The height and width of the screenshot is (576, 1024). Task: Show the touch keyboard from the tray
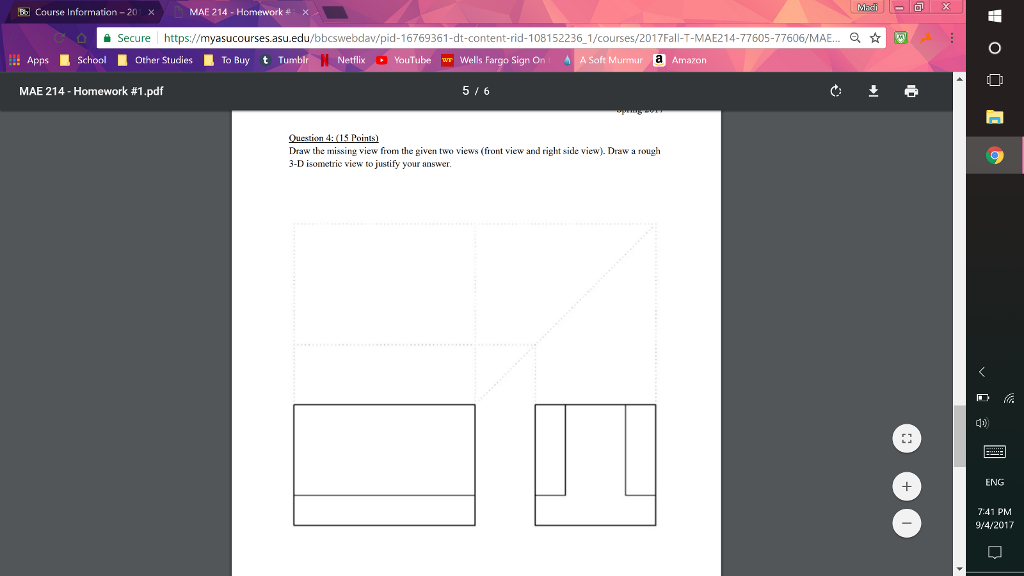994,451
